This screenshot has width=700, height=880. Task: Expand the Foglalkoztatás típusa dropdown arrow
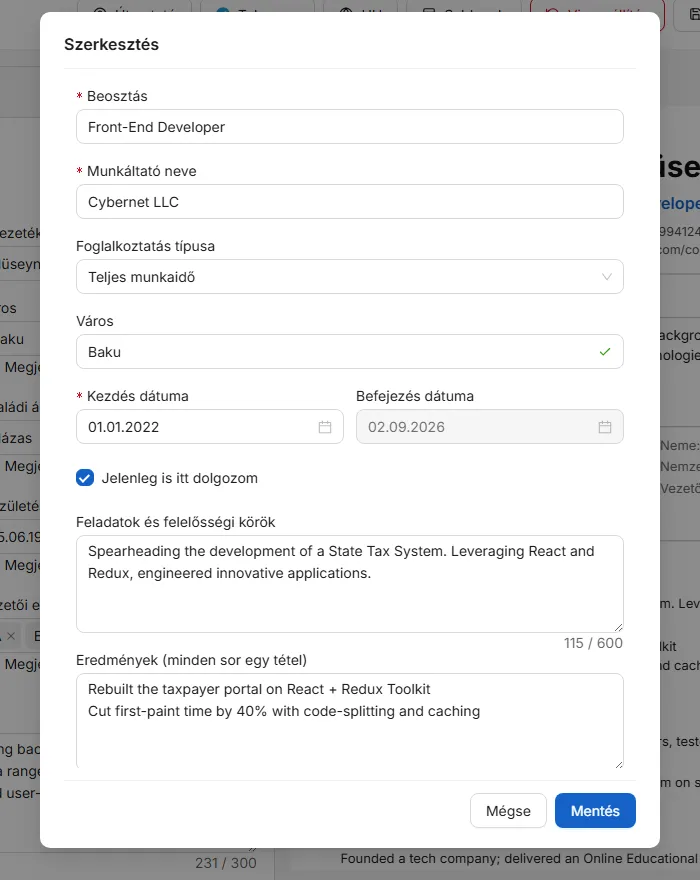pos(606,277)
